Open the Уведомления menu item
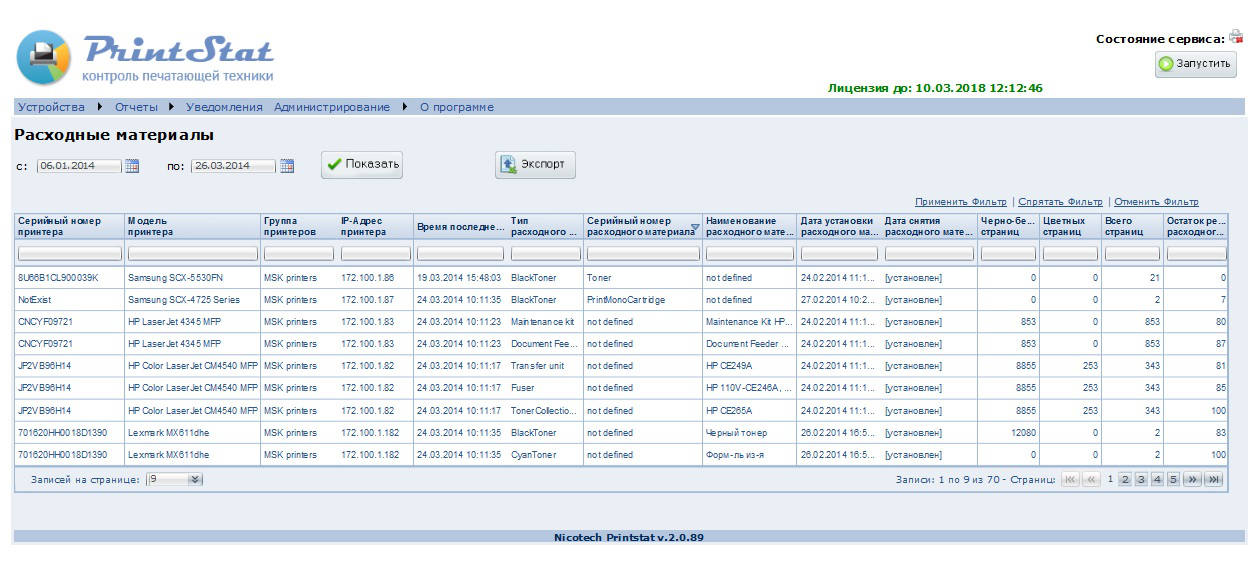1259x565 pixels. click(224, 107)
